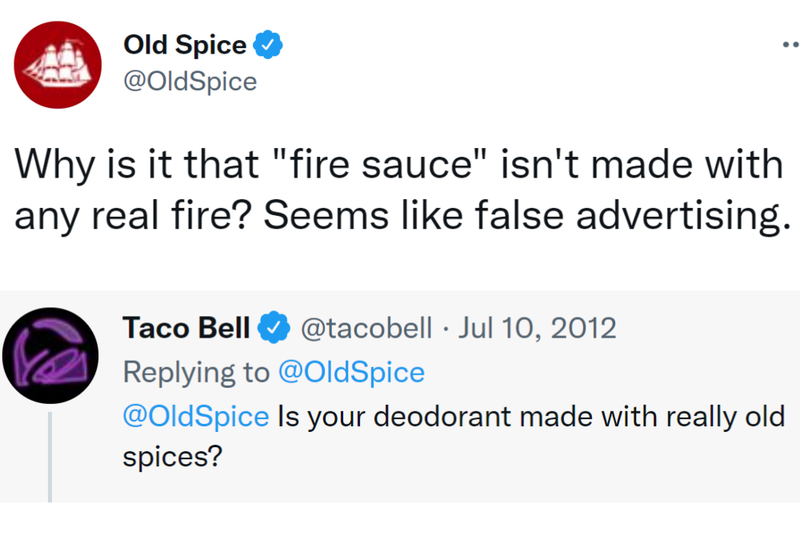The image size is (800, 560).
Task: Click Old Spice's blue verified badge
Action: [268, 45]
